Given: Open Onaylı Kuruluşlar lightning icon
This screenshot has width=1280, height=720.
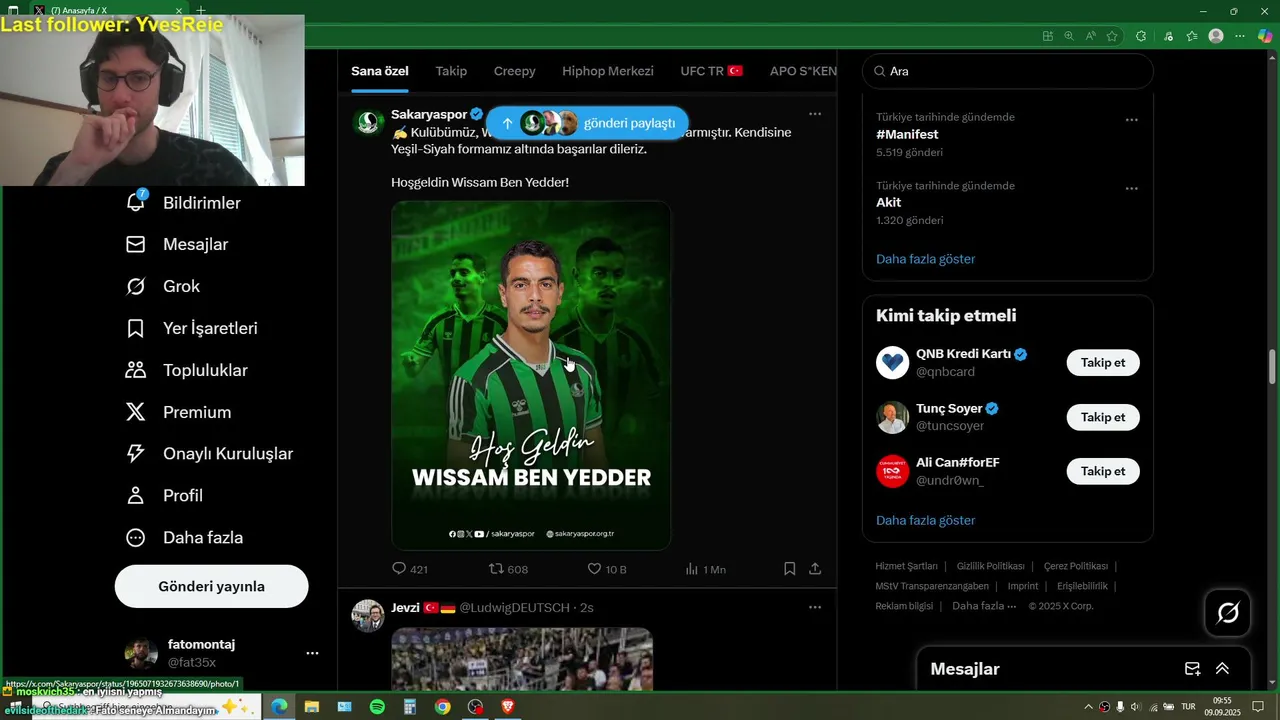Looking at the screenshot, I should (x=136, y=453).
